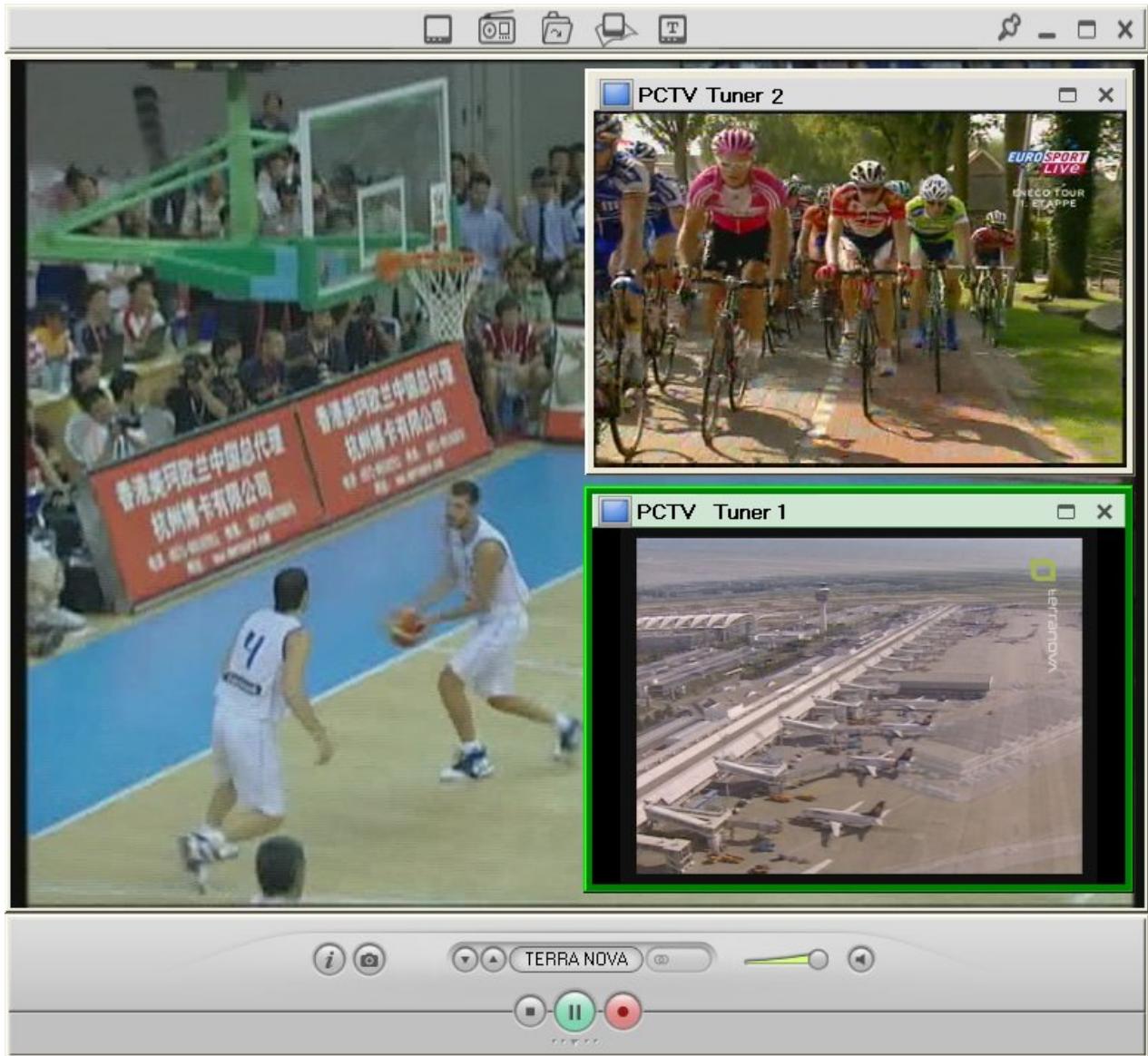The image size is (1148, 1056).
Task: Adjust the volume slider knob
Action: click(818, 959)
